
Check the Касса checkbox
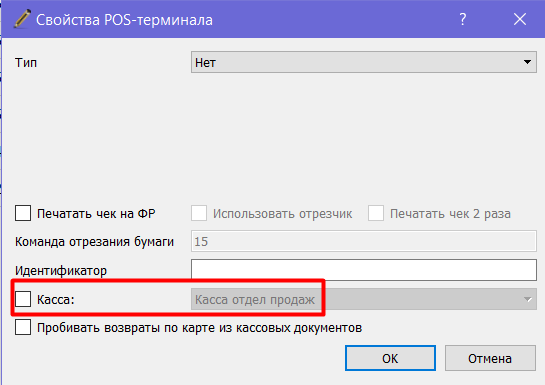pyautogui.click(x=23, y=299)
